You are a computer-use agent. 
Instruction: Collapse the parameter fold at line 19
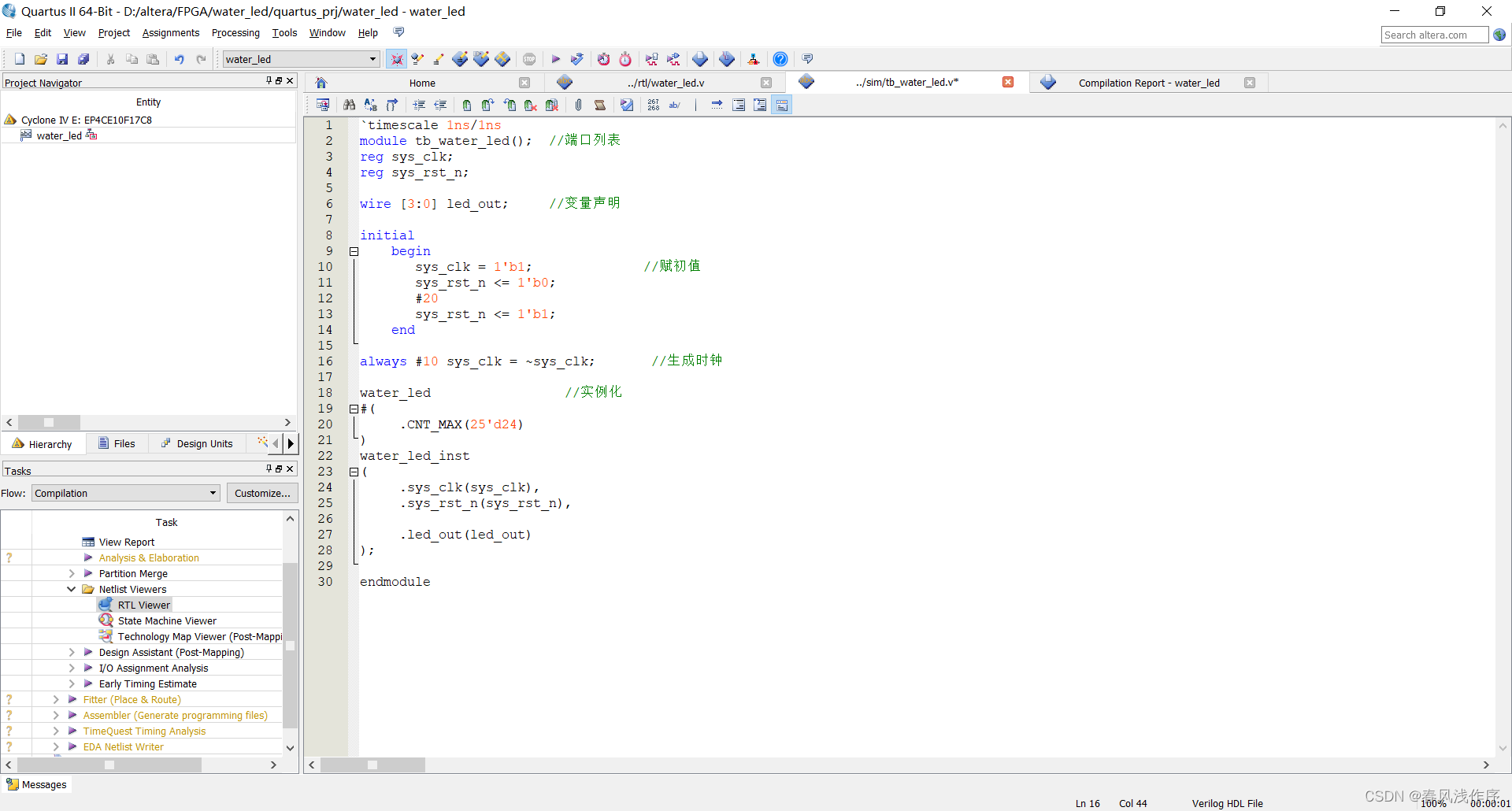[x=354, y=409]
